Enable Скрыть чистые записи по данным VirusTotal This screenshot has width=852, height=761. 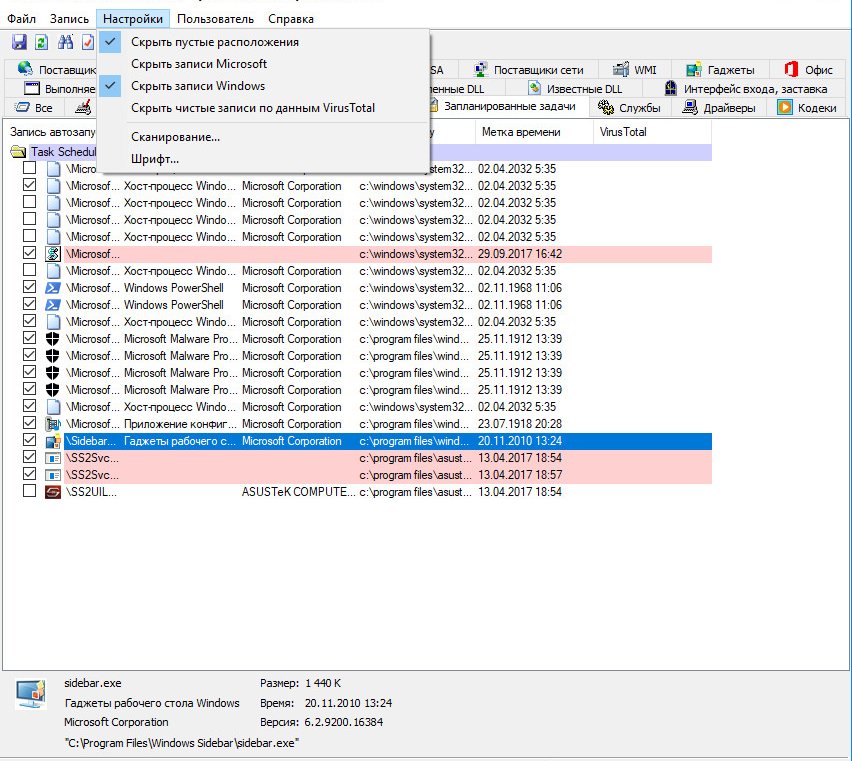tap(264, 108)
